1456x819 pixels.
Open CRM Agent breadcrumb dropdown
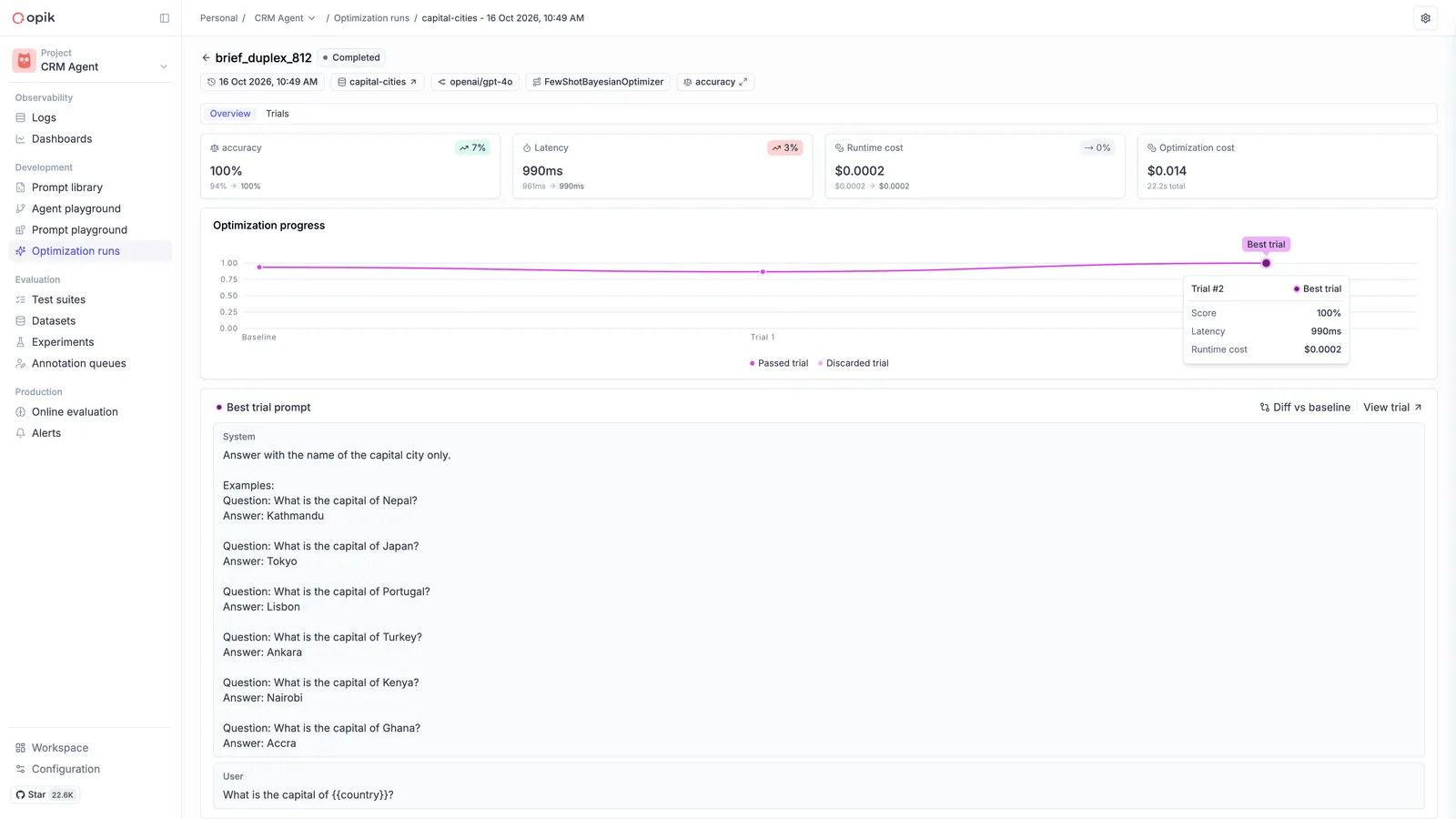coord(285,18)
